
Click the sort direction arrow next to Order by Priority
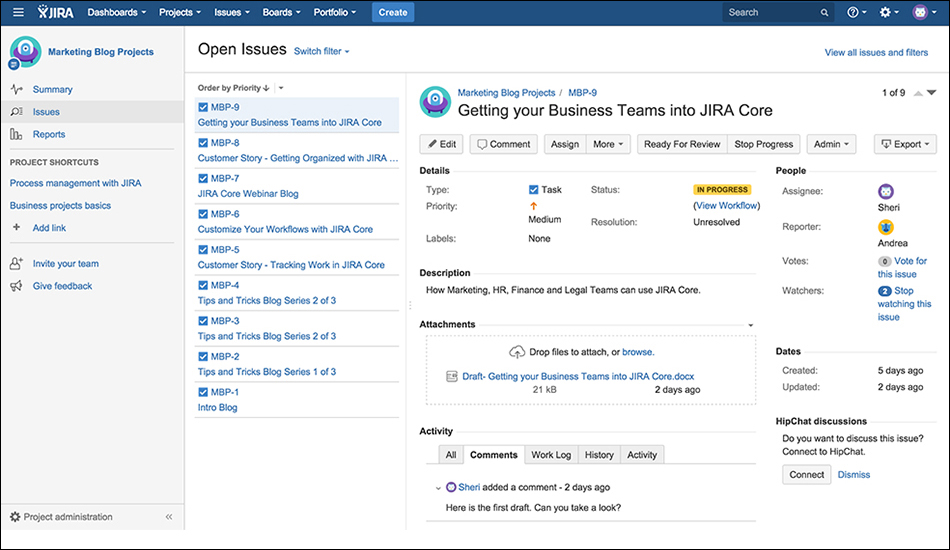pyautogui.click(x=267, y=88)
